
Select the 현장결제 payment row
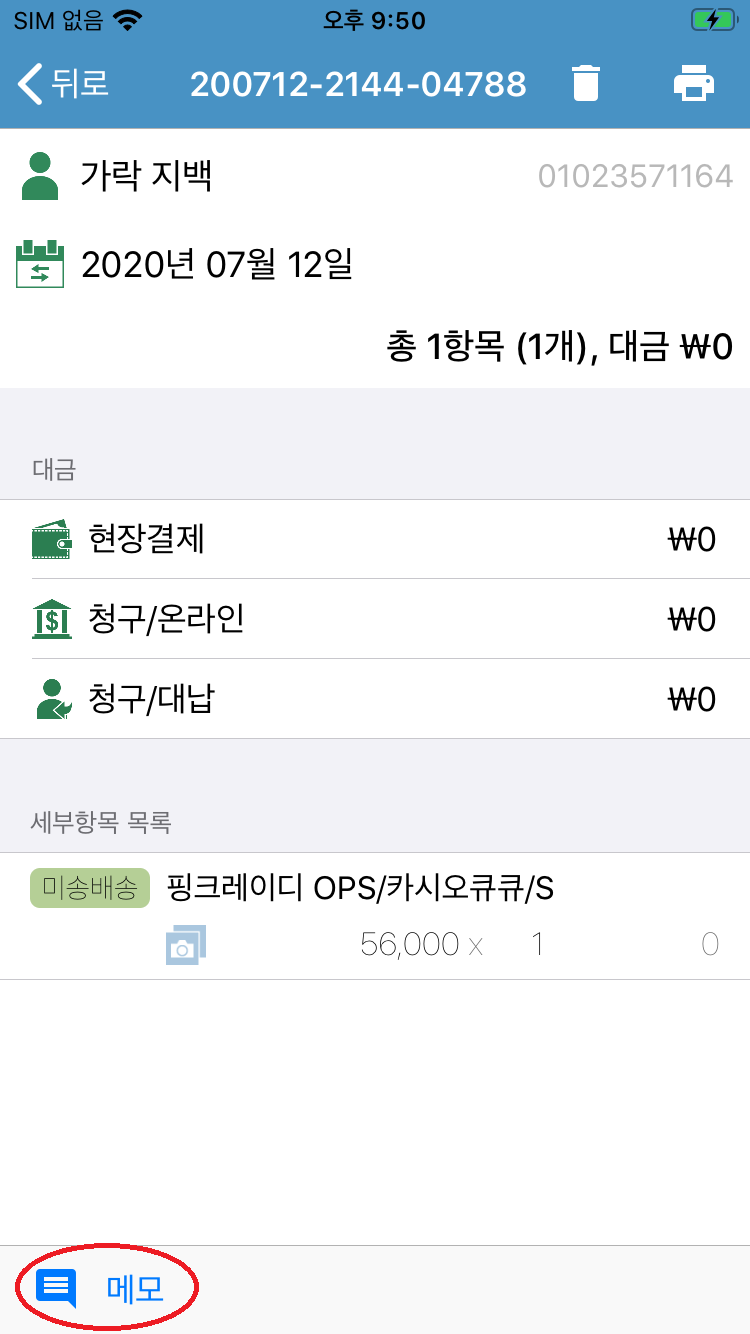375,540
